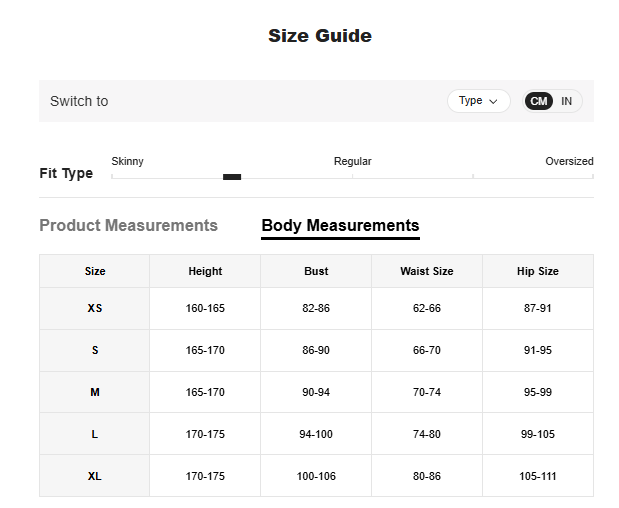The width and height of the screenshot is (619, 508).
Task: Open the Type dropdown
Action: point(477,101)
